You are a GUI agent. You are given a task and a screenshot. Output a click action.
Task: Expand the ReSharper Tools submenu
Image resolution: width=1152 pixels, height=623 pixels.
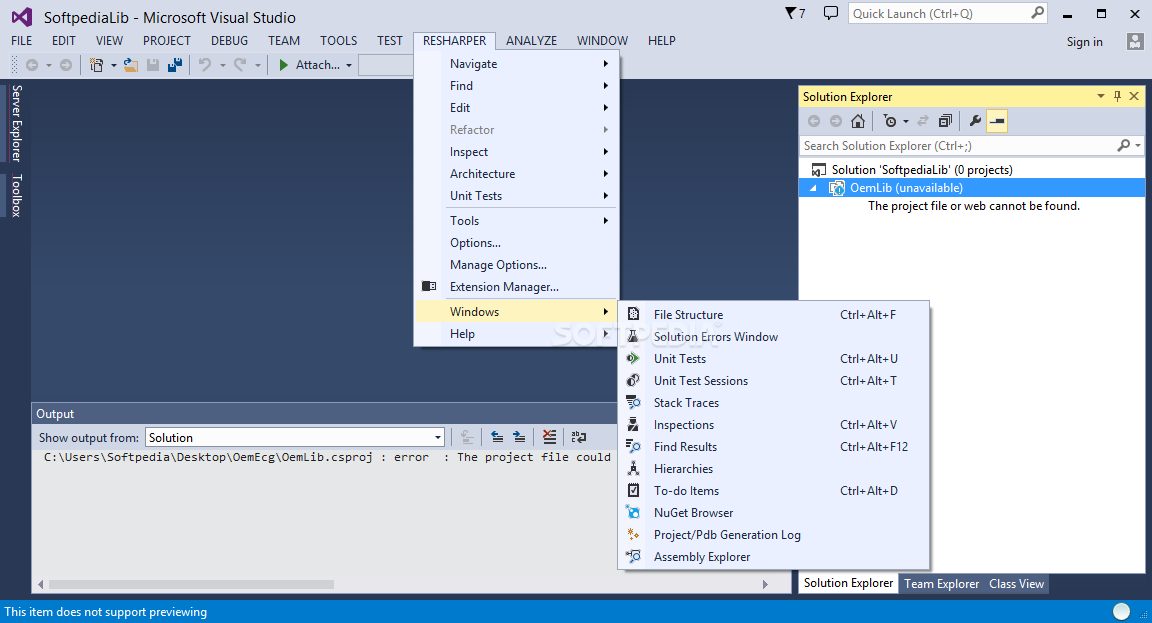tap(516, 220)
